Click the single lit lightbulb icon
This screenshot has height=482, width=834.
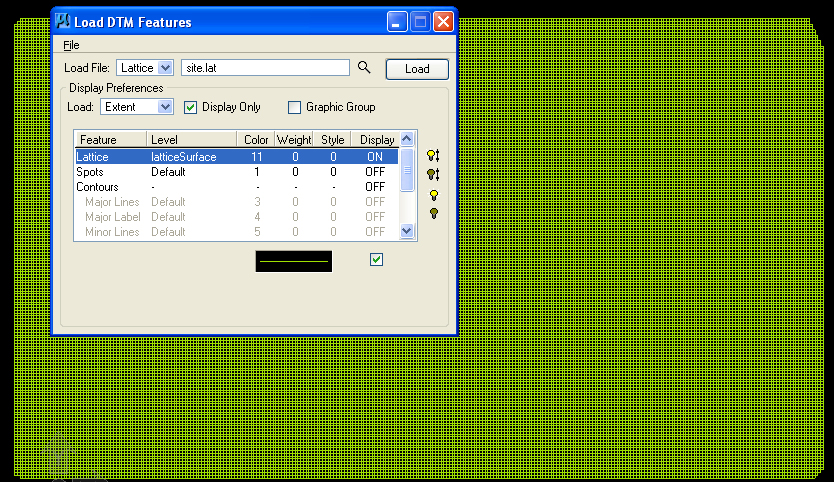coord(434,195)
